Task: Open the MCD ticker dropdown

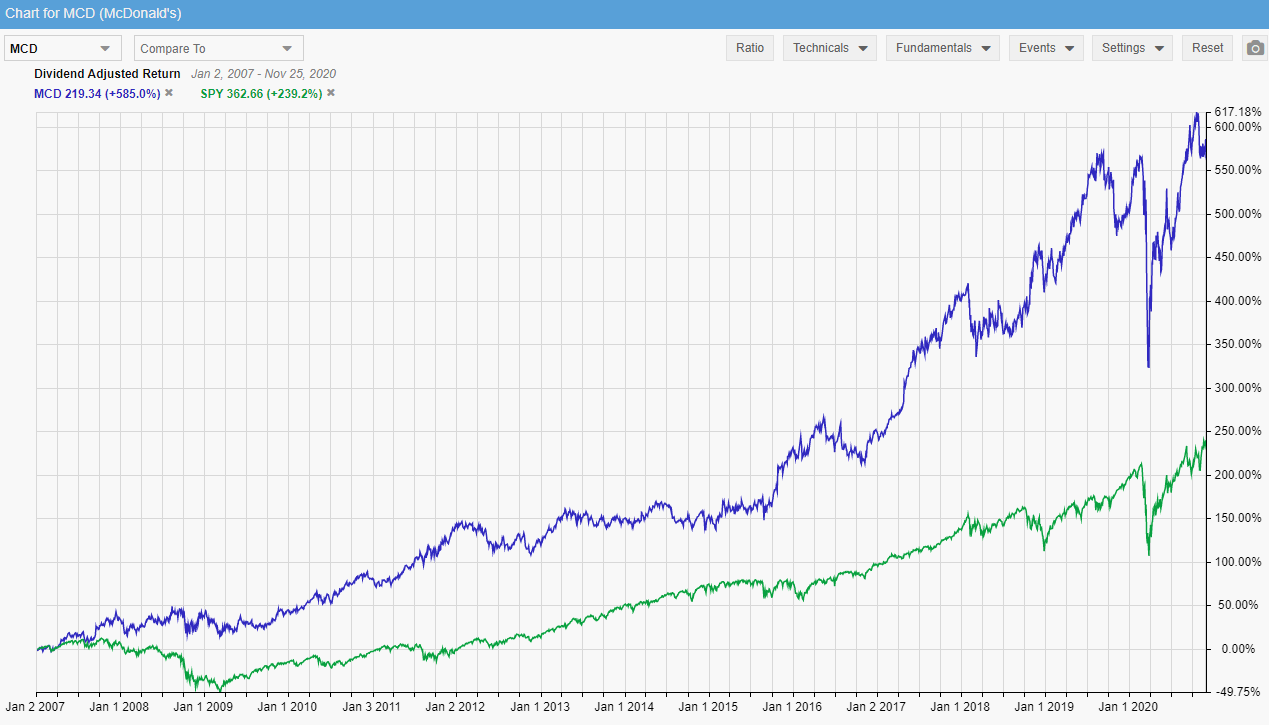Action: tap(64, 48)
